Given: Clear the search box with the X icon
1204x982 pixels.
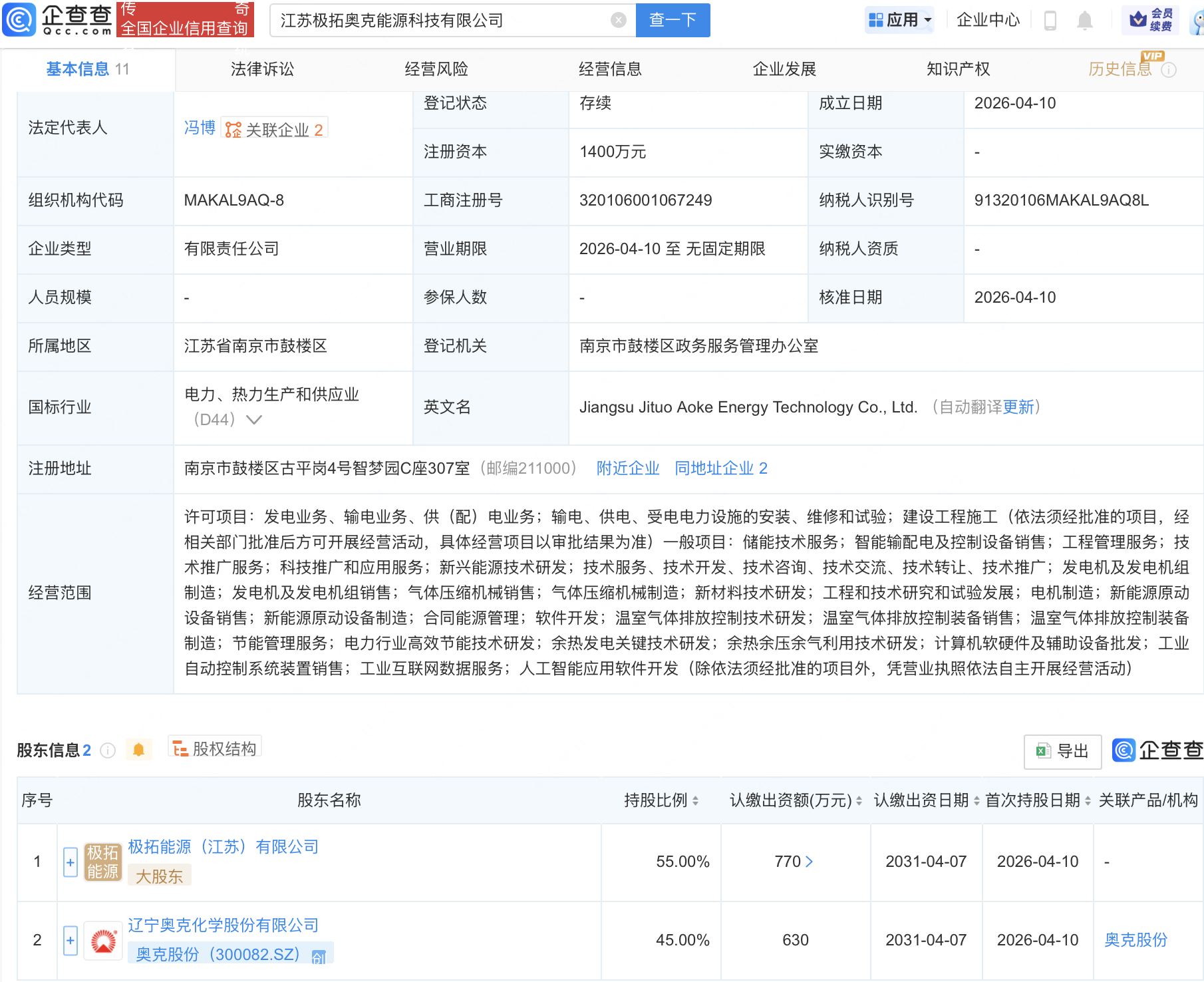Looking at the screenshot, I should pos(618,21).
